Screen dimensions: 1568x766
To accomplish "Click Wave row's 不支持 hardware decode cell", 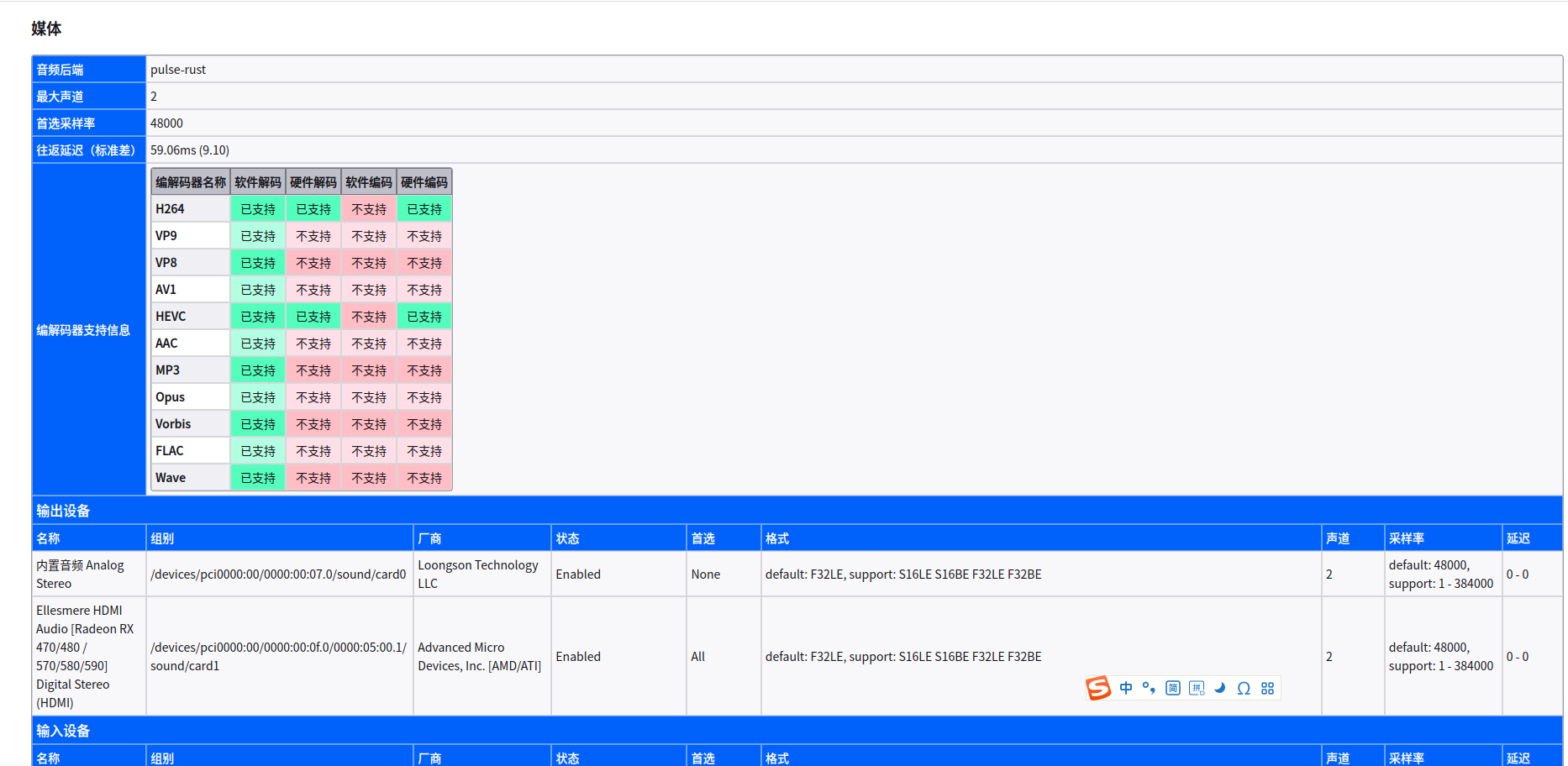I will 313,478.
